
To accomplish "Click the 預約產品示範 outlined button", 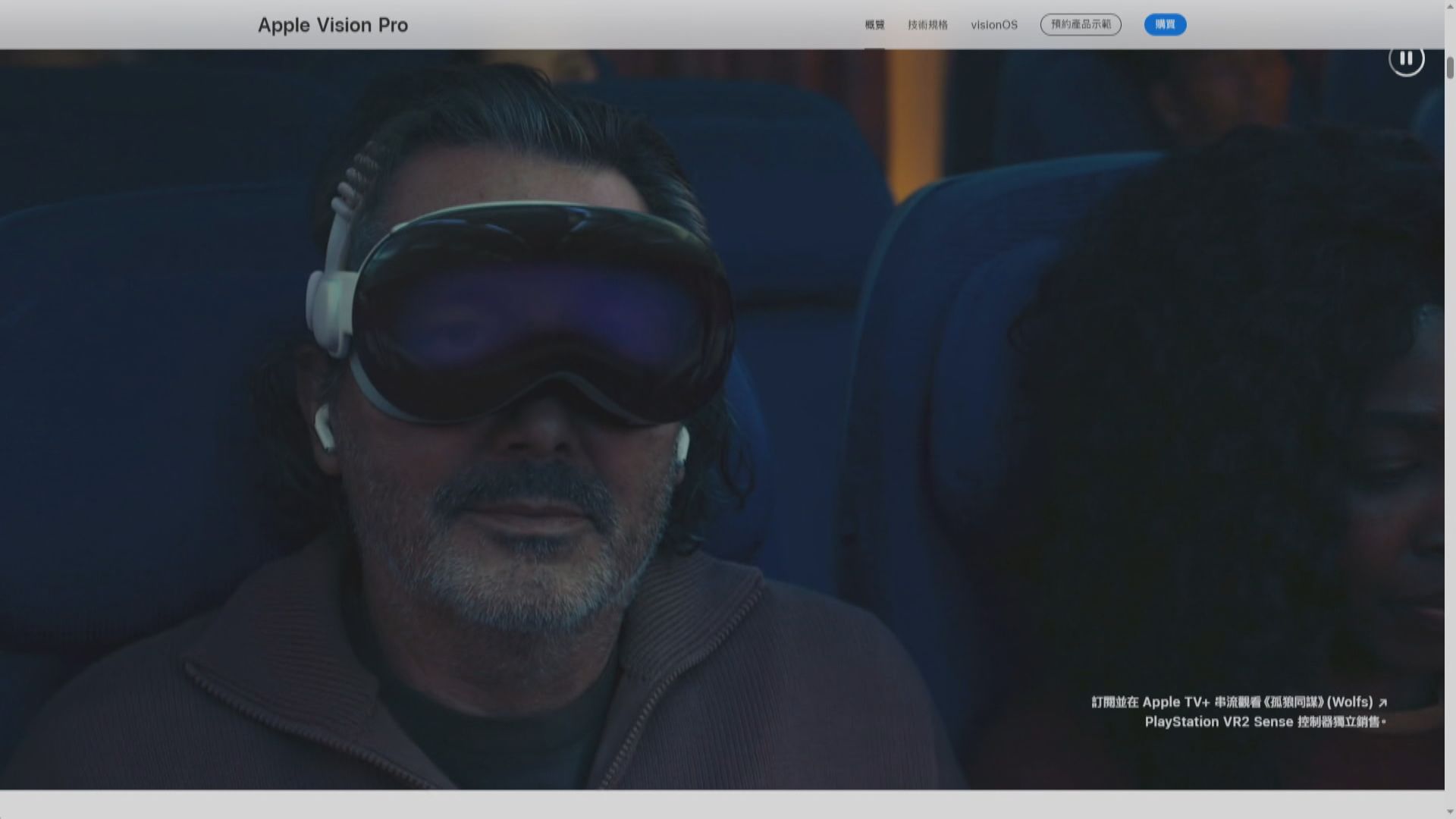I will [x=1081, y=25].
